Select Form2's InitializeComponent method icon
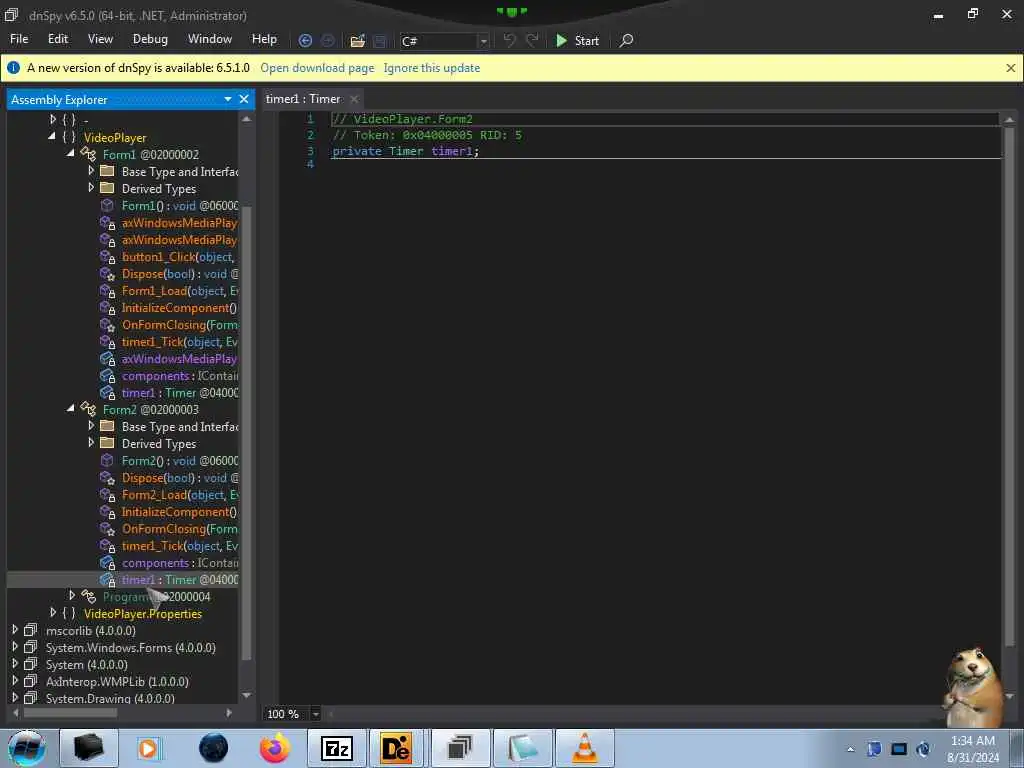This screenshot has width=1024, height=768. [107, 511]
